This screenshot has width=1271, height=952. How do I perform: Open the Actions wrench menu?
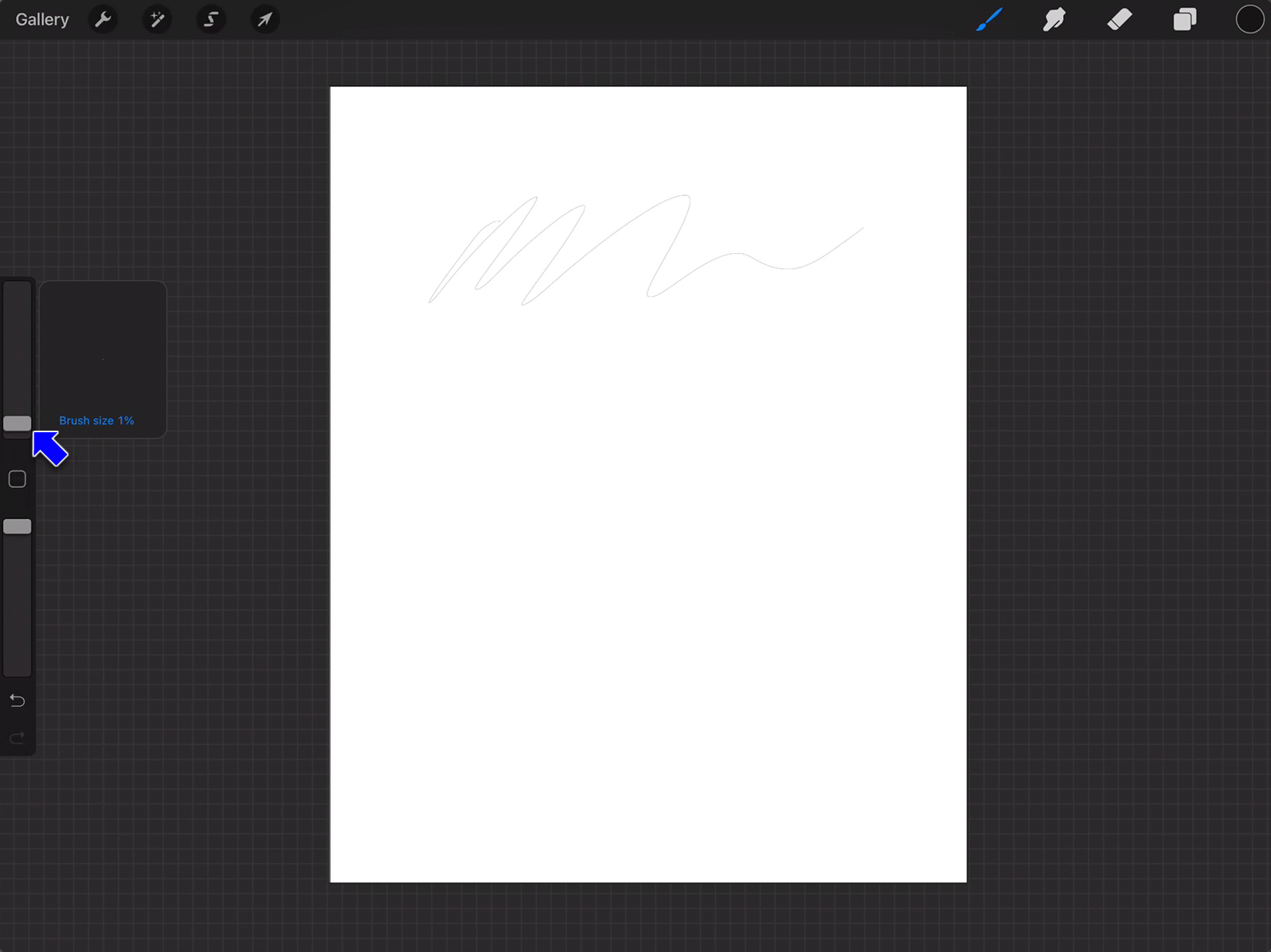[x=103, y=19]
